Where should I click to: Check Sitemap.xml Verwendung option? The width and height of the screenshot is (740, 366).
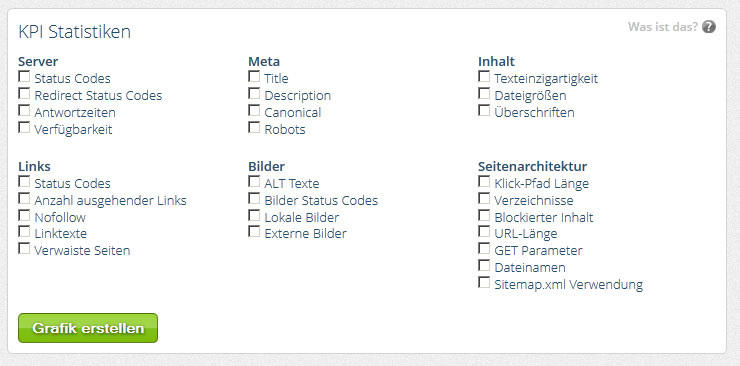(484, 283)
